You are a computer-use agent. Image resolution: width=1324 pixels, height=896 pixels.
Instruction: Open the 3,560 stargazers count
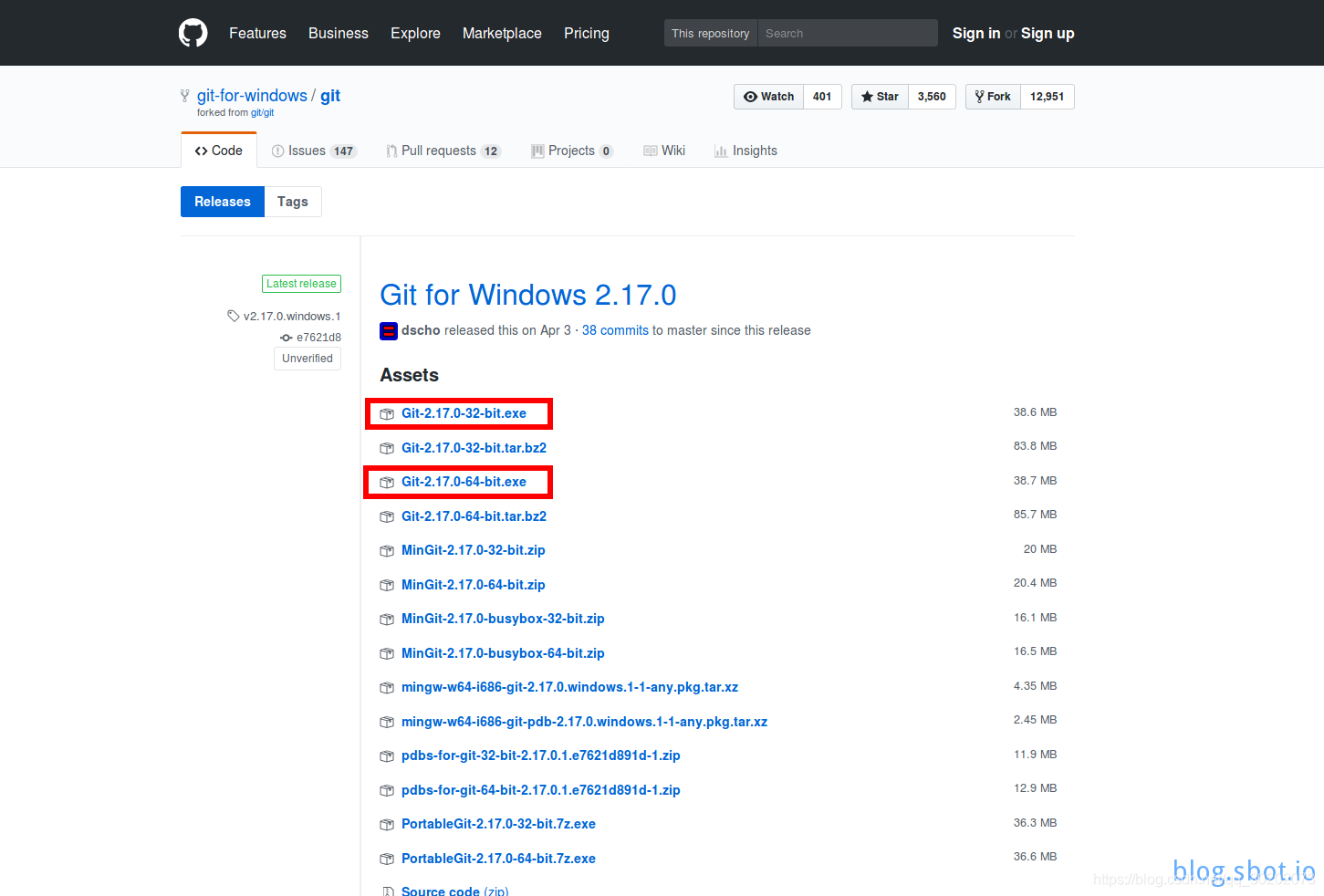click(x=932, y=97)
